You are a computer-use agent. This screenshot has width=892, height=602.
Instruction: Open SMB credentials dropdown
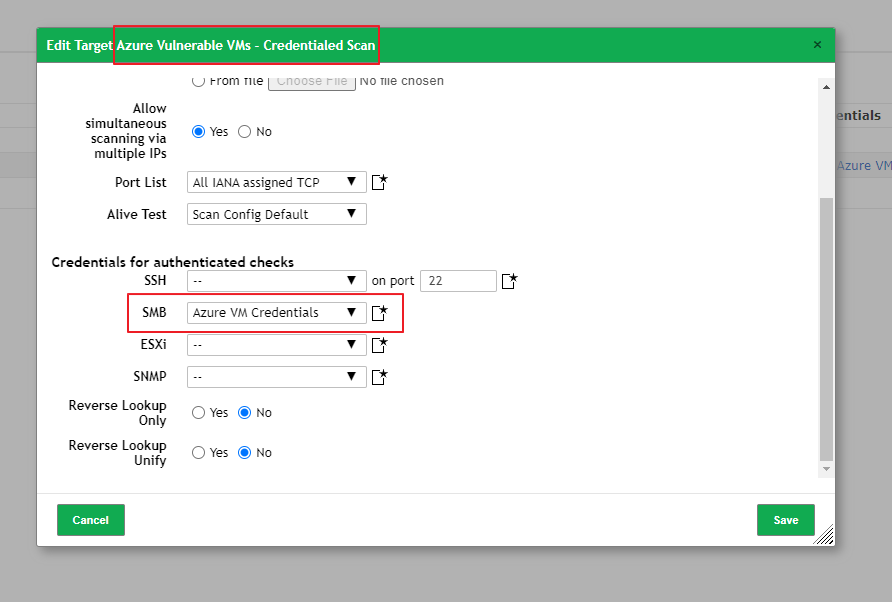click(x=276, y=312)
